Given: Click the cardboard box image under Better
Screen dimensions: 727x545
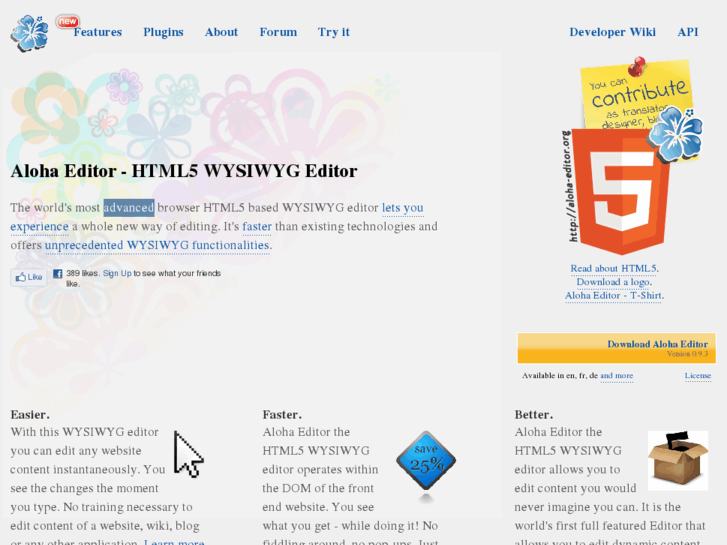Looking at the screenshot, I should click(678, 461).
